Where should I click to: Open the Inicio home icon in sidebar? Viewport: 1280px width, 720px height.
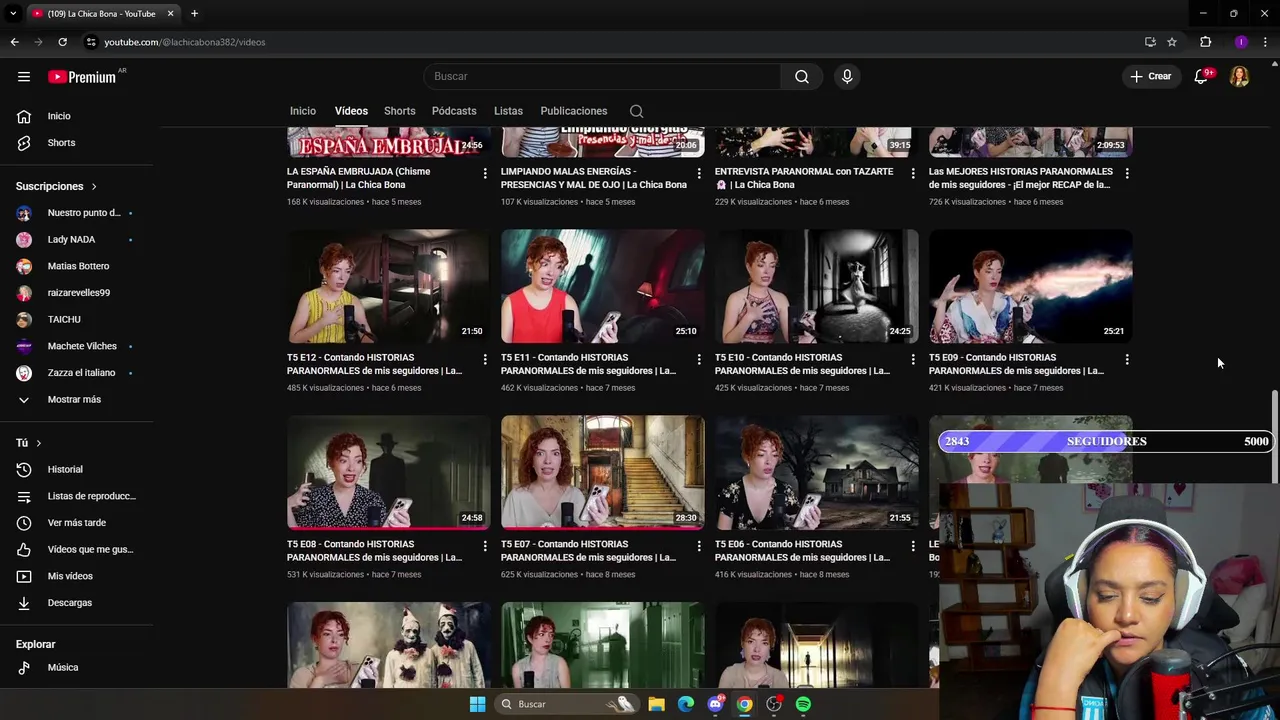(x=24, y=116)
